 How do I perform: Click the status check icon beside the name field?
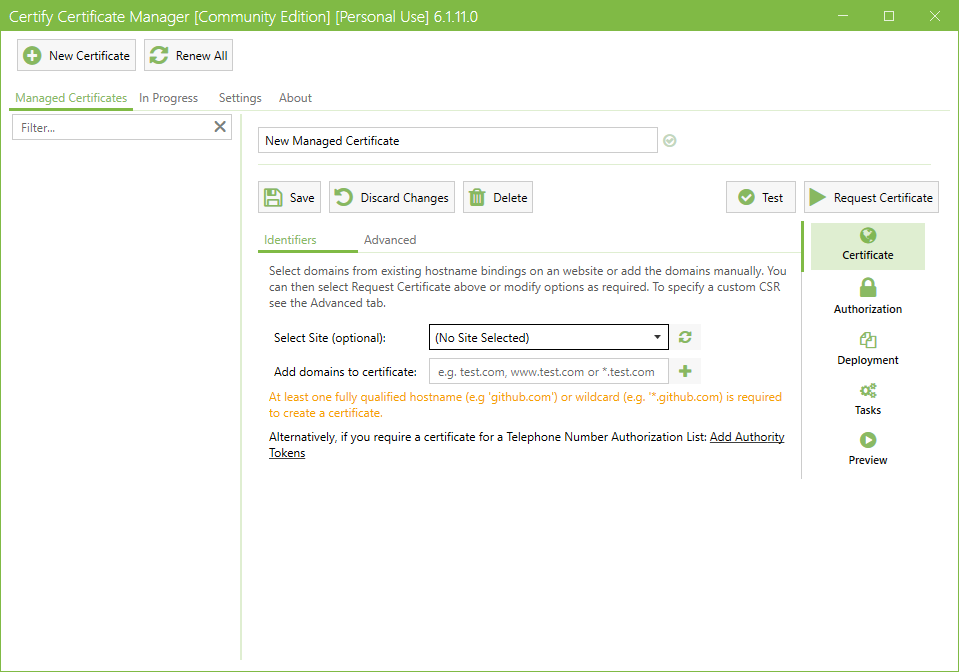coord(670,141)
